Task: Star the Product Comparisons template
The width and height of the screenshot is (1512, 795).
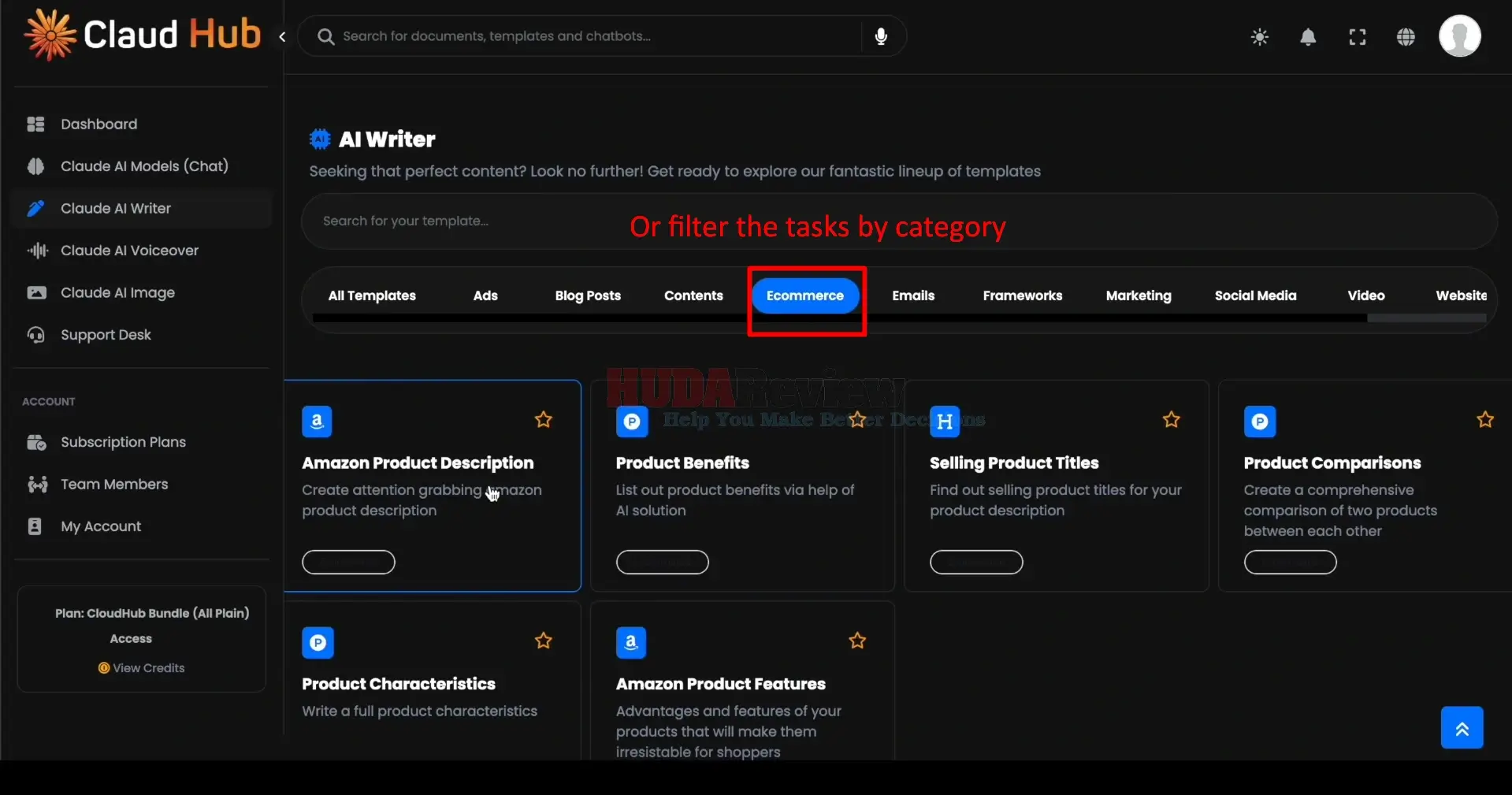Action: coord(1485,420)
